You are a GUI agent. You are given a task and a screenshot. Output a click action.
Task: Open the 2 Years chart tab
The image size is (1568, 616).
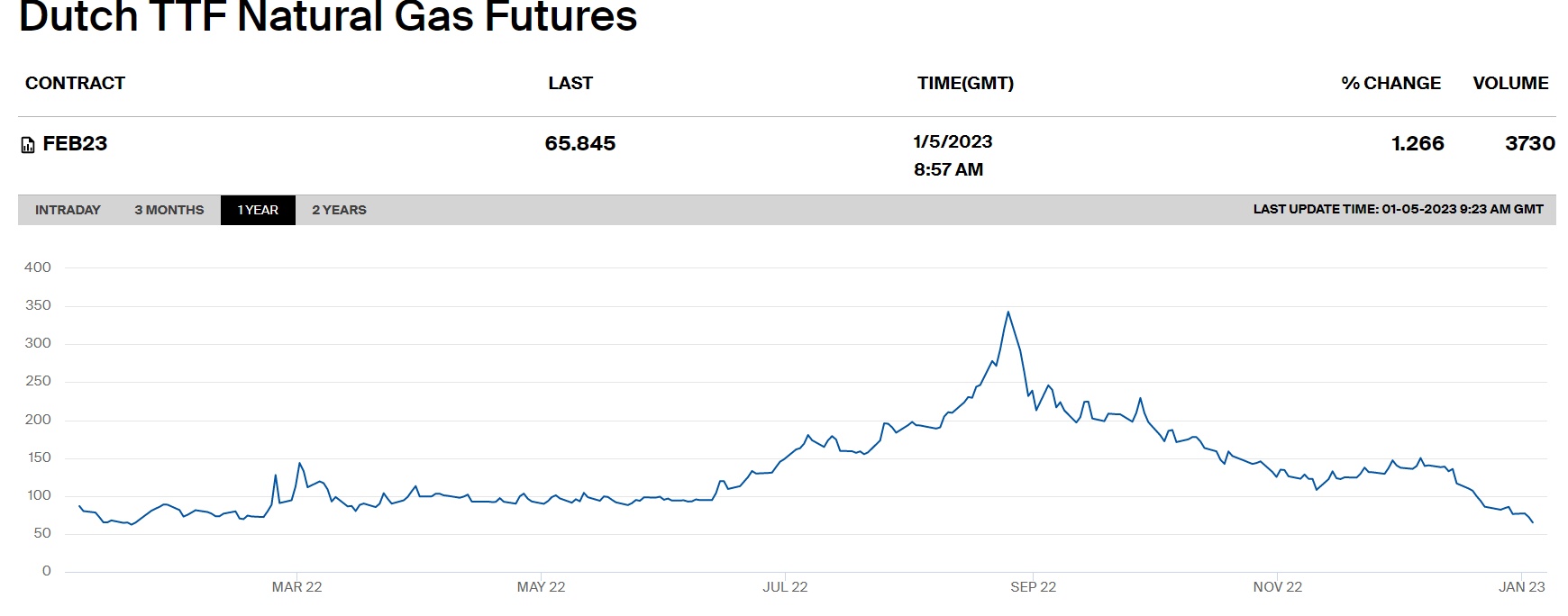[x=339, y=210]
